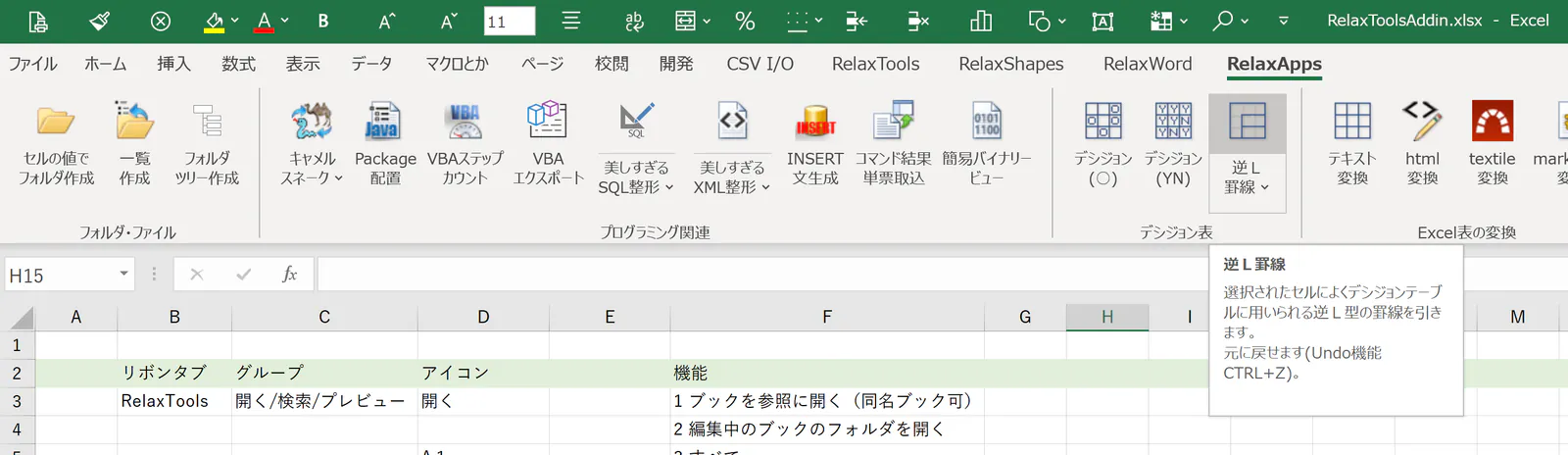Switch to the RelaxTools tab
The width and height of the screenshot is (1568, 455).
[876, 64]
